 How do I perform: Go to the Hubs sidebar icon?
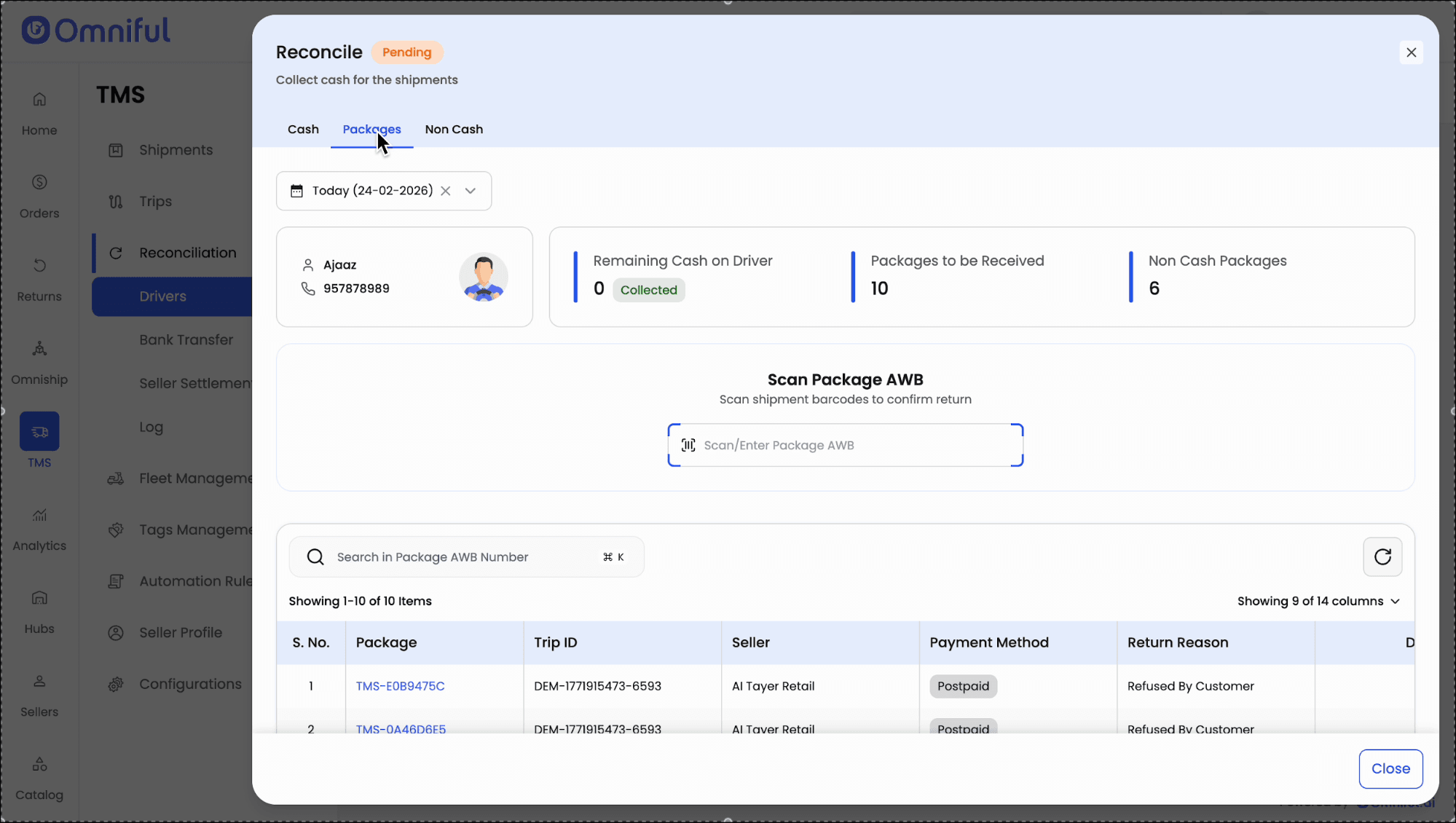point(39,599)
